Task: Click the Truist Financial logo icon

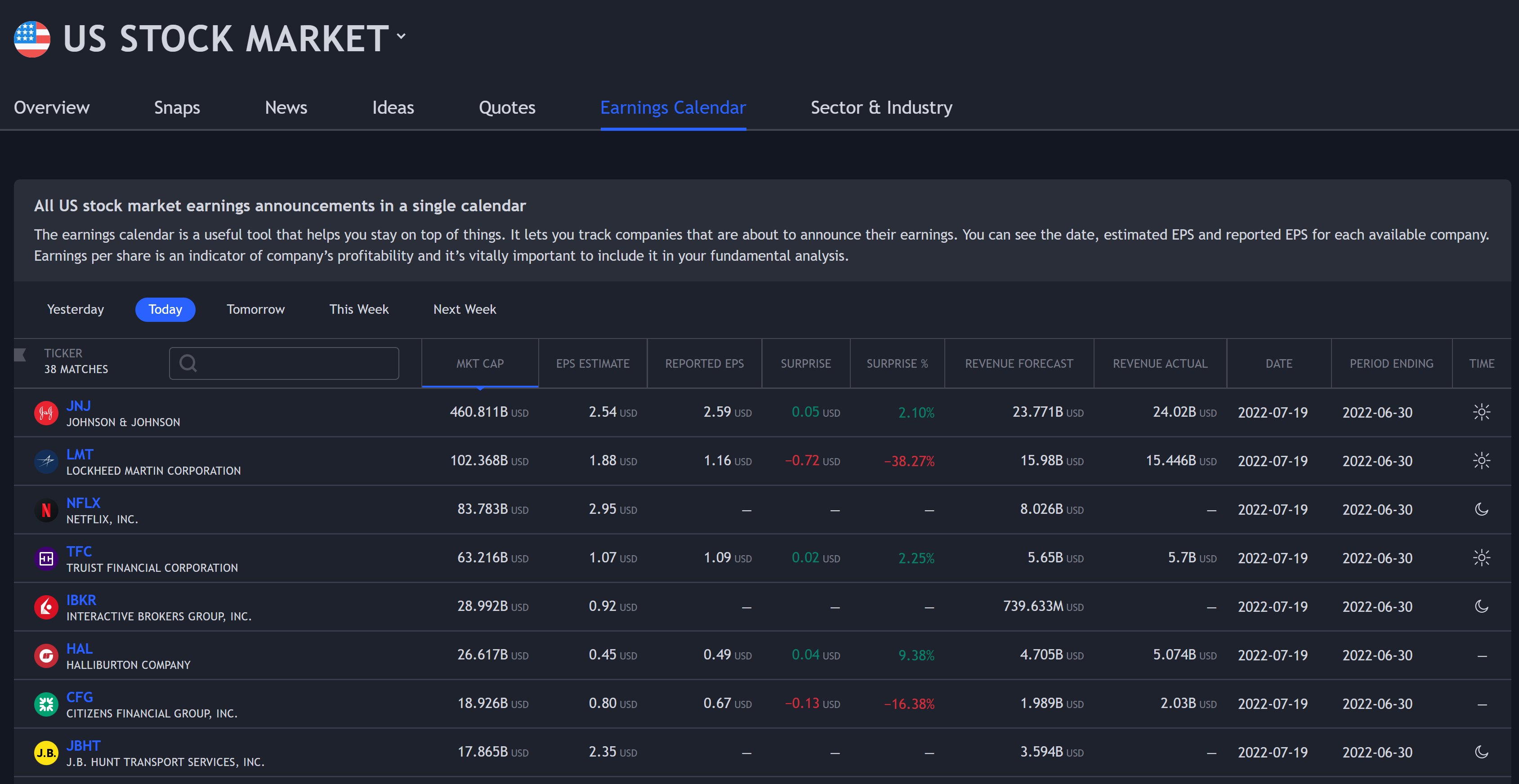Action: (x=46, y=558)
